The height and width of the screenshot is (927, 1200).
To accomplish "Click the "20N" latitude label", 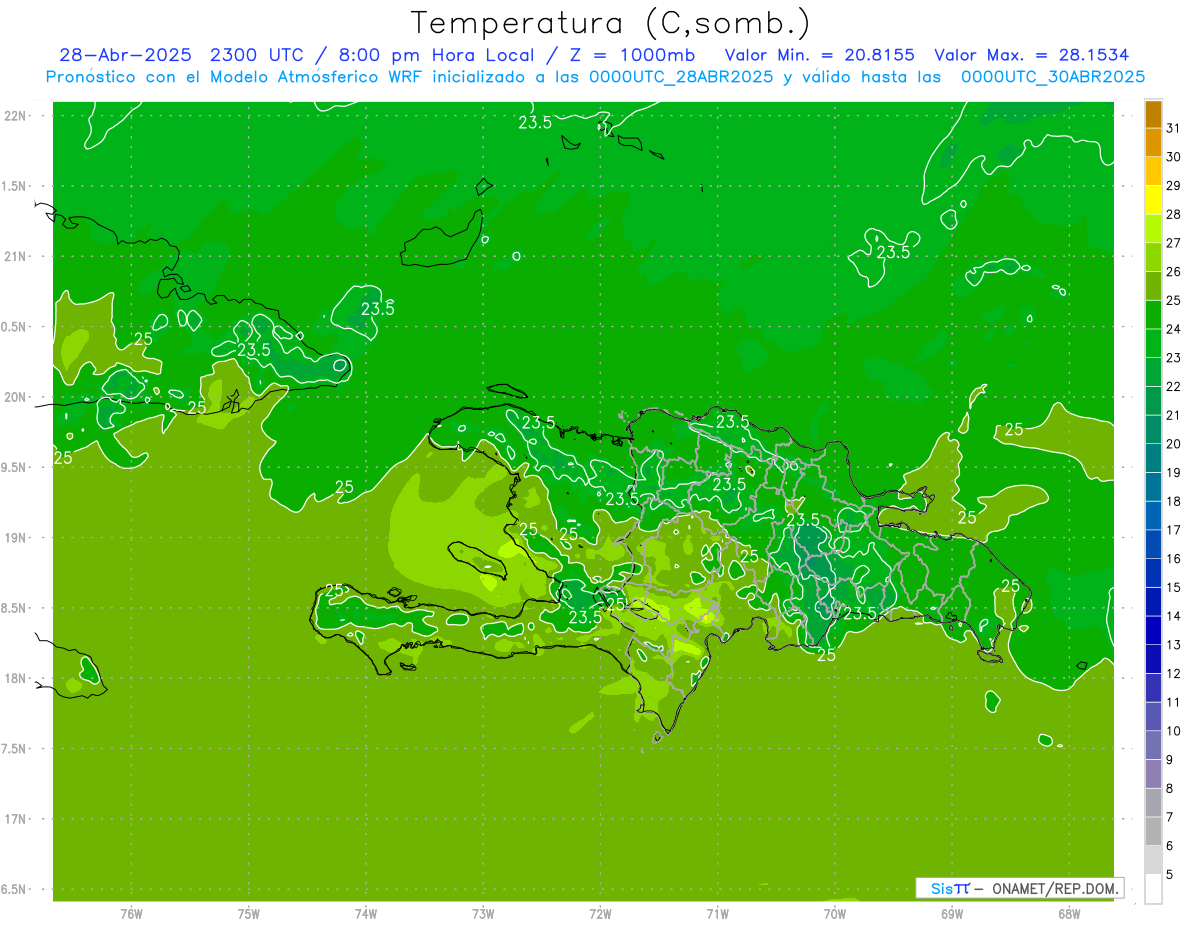I will click(16, 397).
